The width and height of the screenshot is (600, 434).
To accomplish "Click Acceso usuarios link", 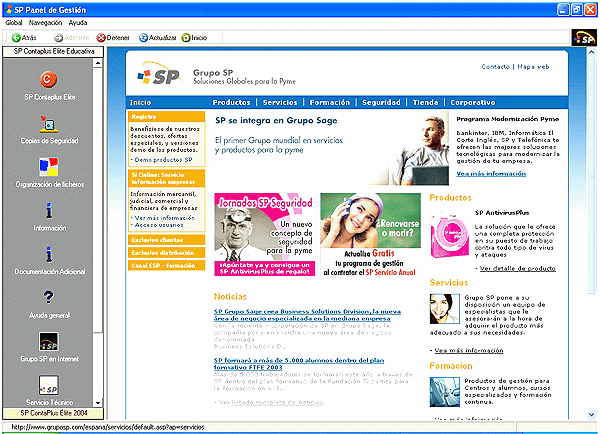I will pyautogui.click(x=159, y=225).
